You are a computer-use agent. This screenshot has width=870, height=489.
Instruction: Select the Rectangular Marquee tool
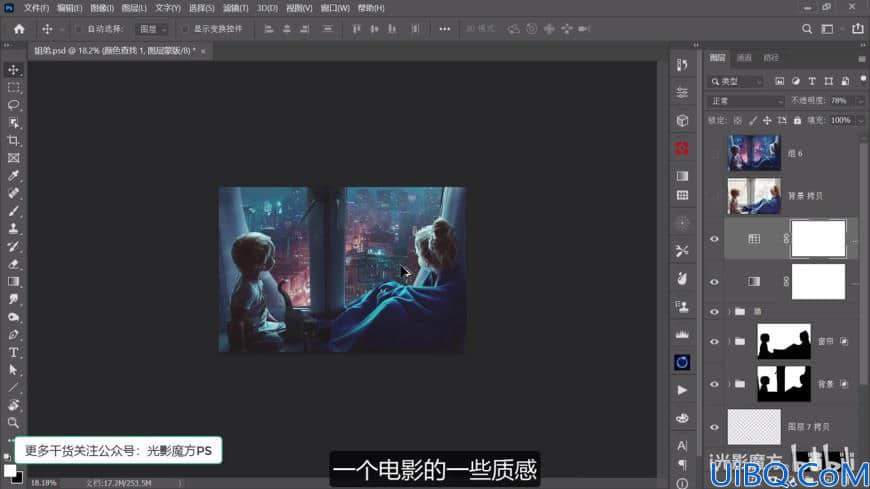tap(13, 88)
